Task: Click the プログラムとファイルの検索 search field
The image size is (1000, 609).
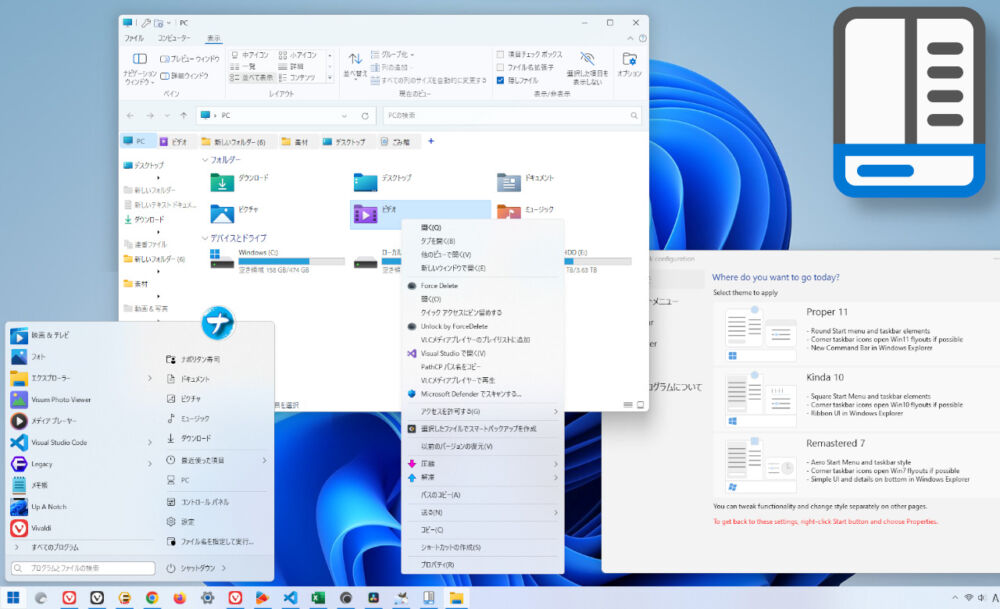Action: [85, 567]
